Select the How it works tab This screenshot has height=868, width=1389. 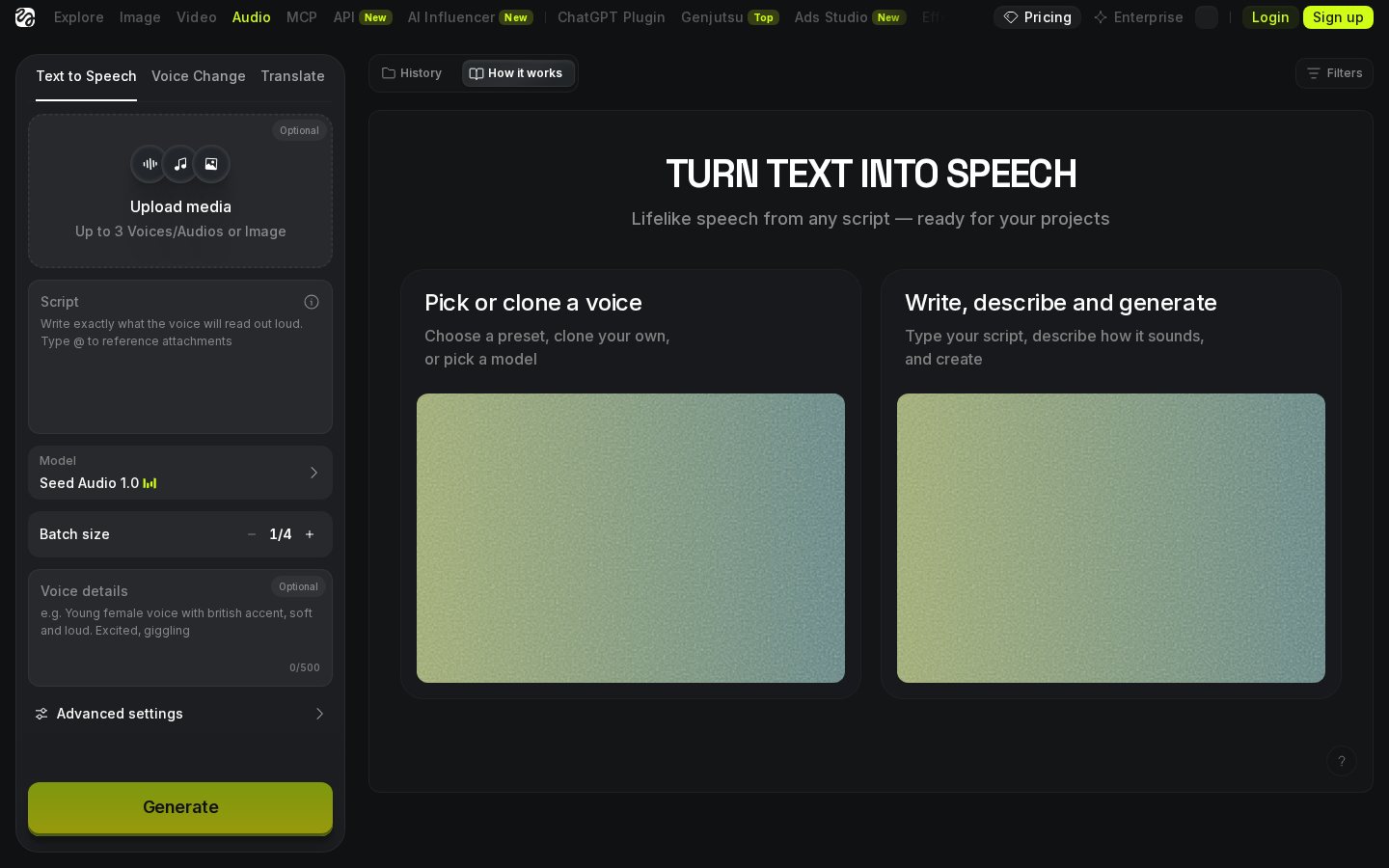point(518,73)
